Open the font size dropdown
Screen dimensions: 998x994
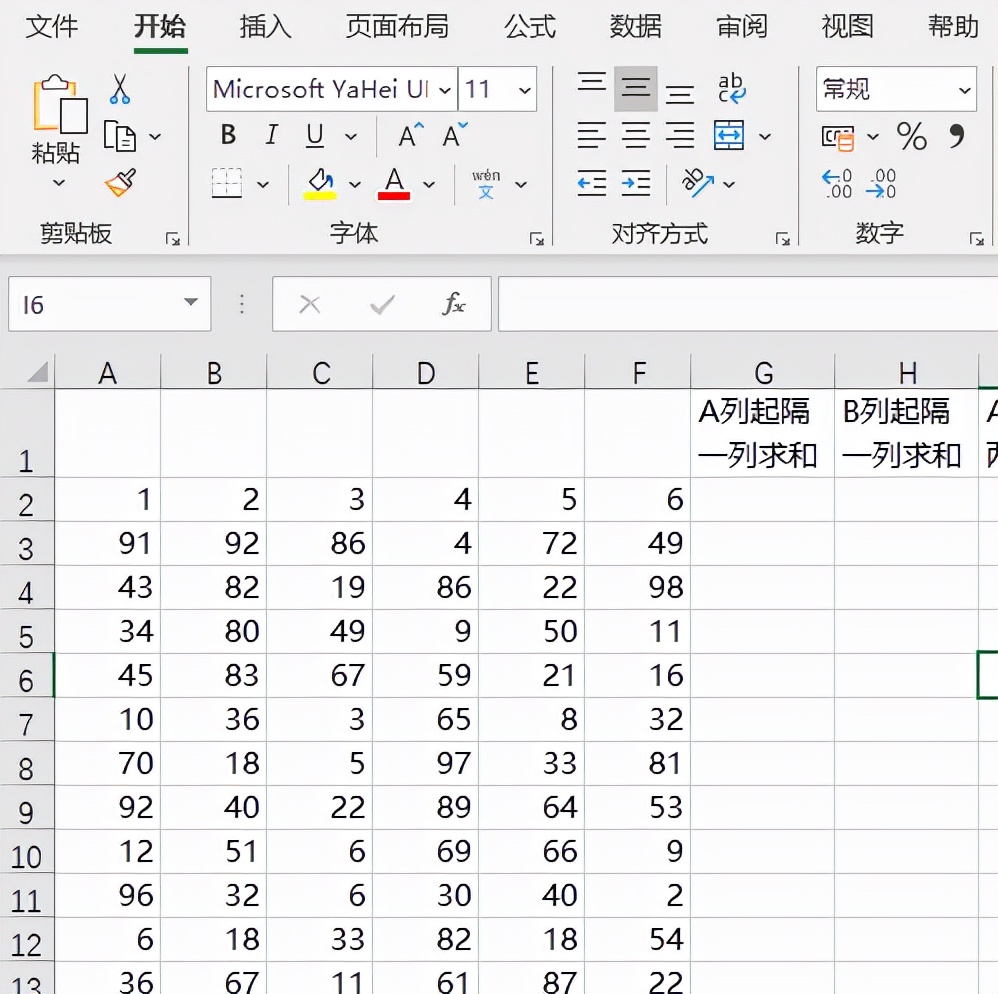524,90
